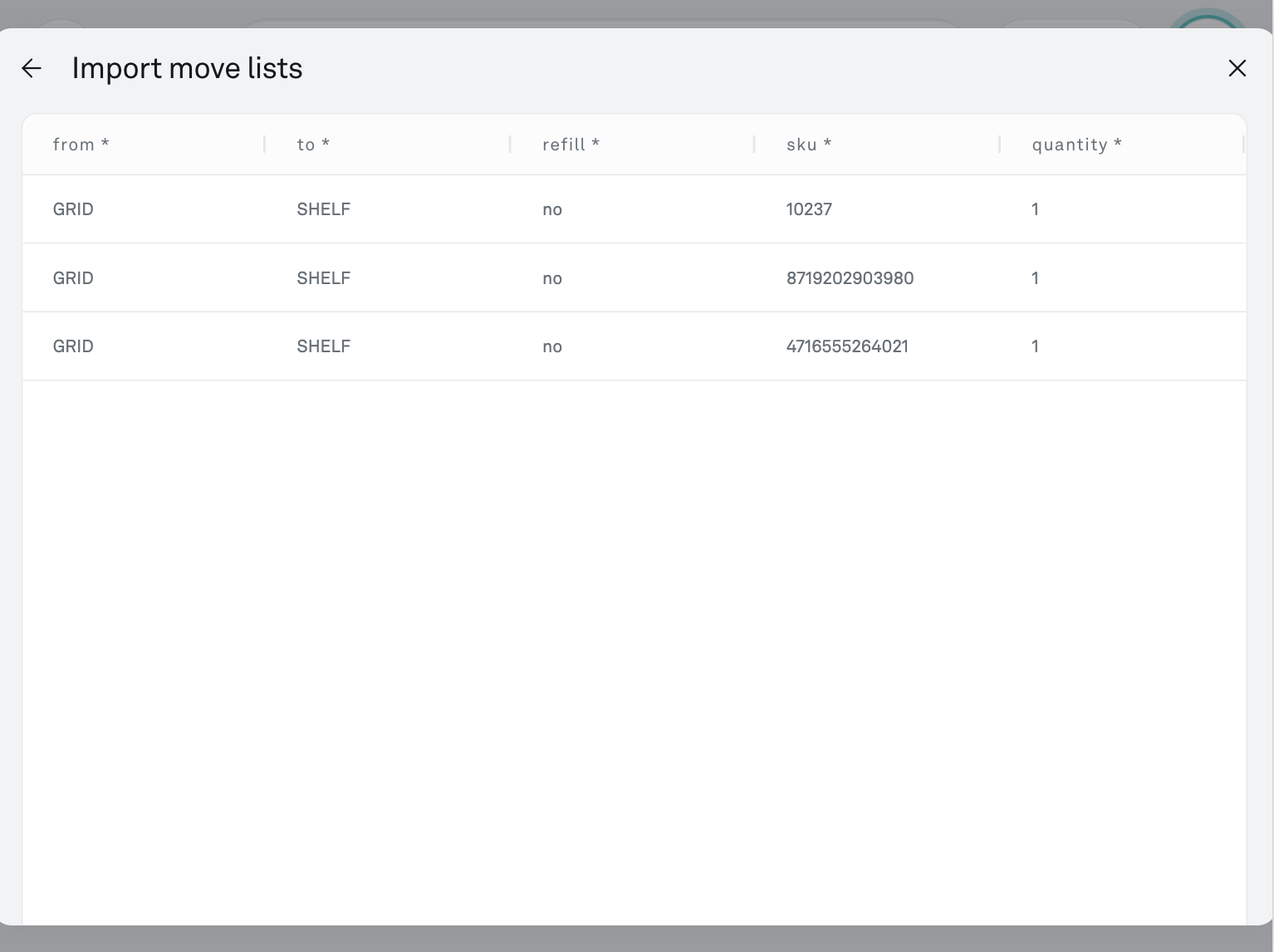Click quantity cell of the 10237 row
Image resolution: width=1274 pixels, height=952 pixels.
pos(1035,209)
